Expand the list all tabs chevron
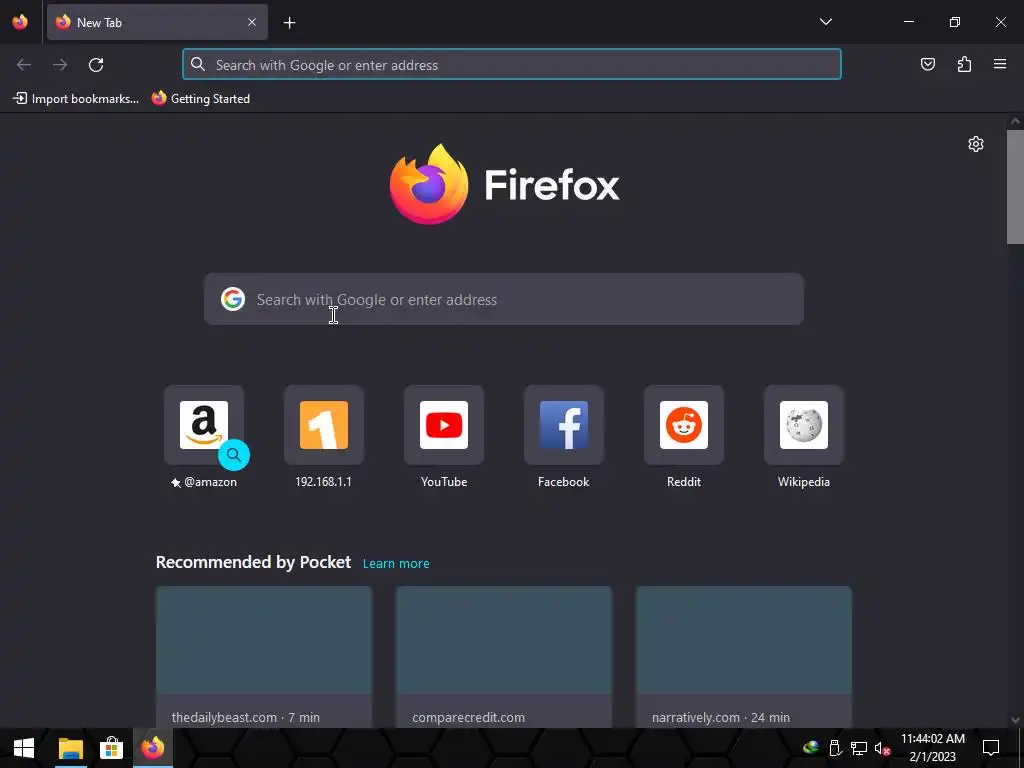 pos(825,22)
